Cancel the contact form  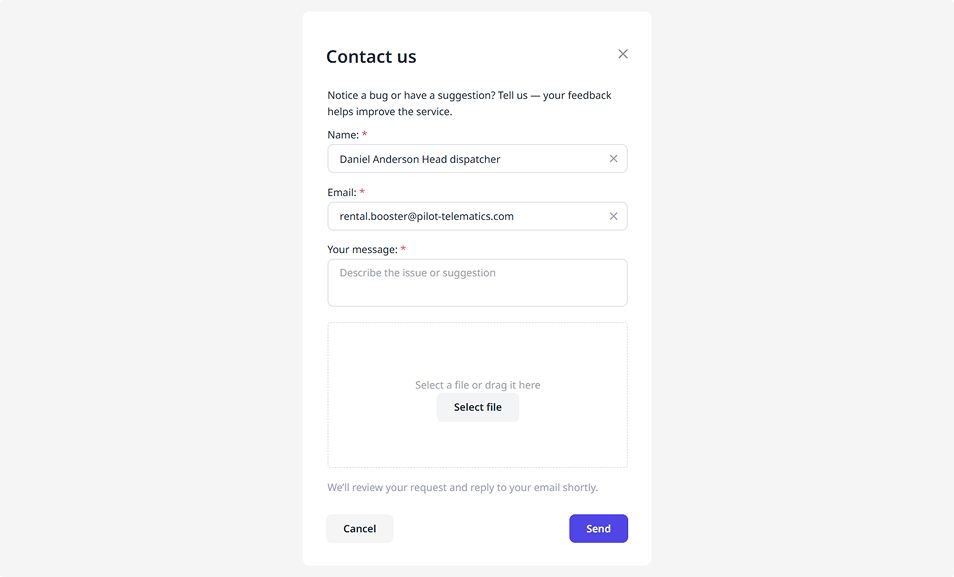coord(359,529)
